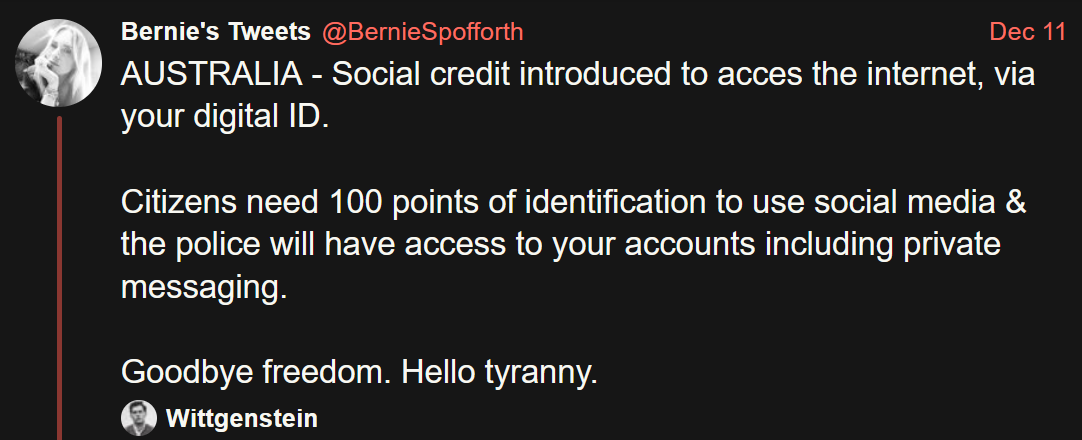
Task: Open the @BernieSpofforth handle link
Action: pyautogui.click(x=421, y=32)
